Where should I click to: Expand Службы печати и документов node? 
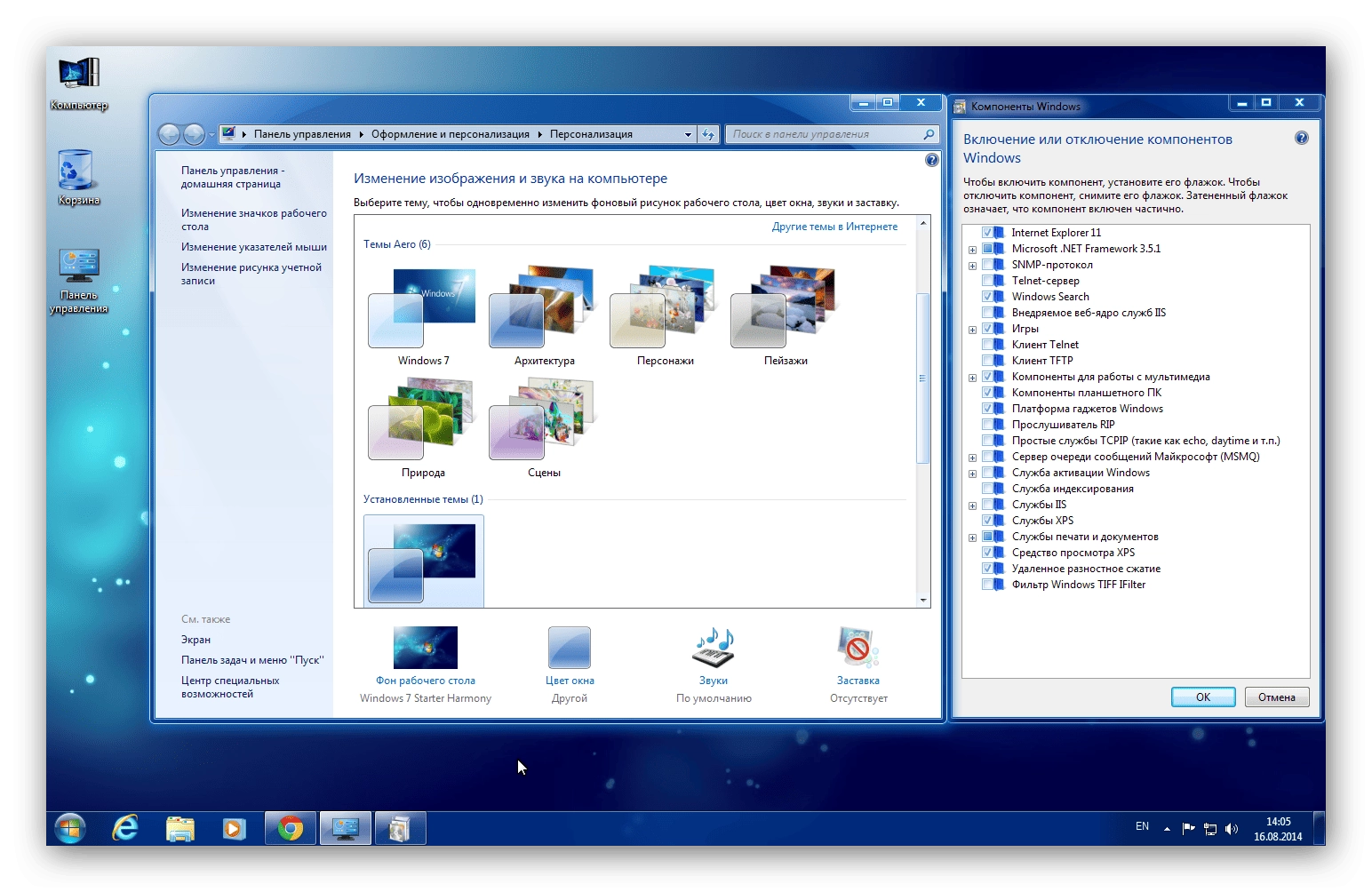972,538
